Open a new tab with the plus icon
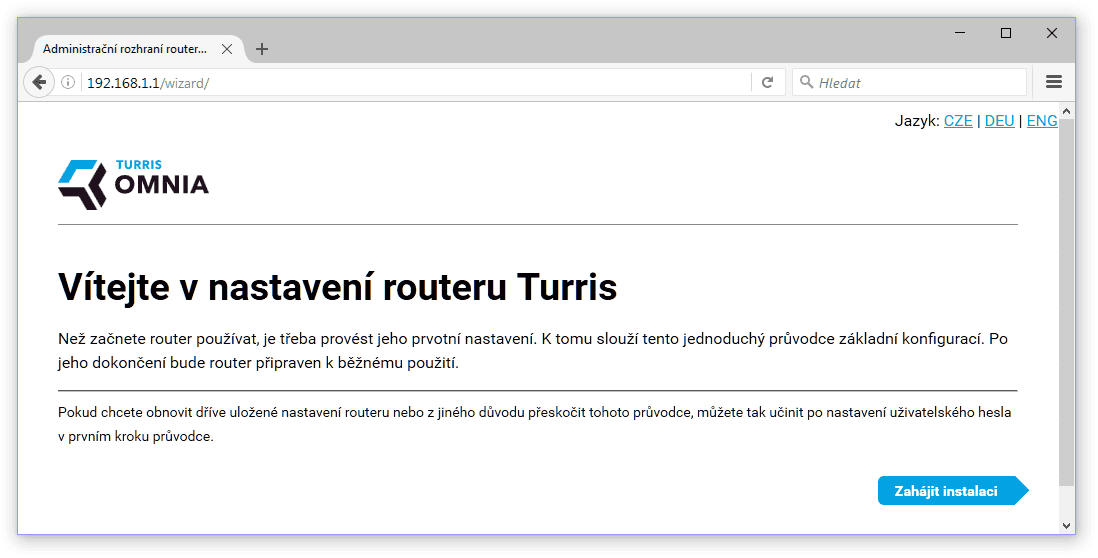This screenshot has height=558, width=1098. tap(262, 49)
